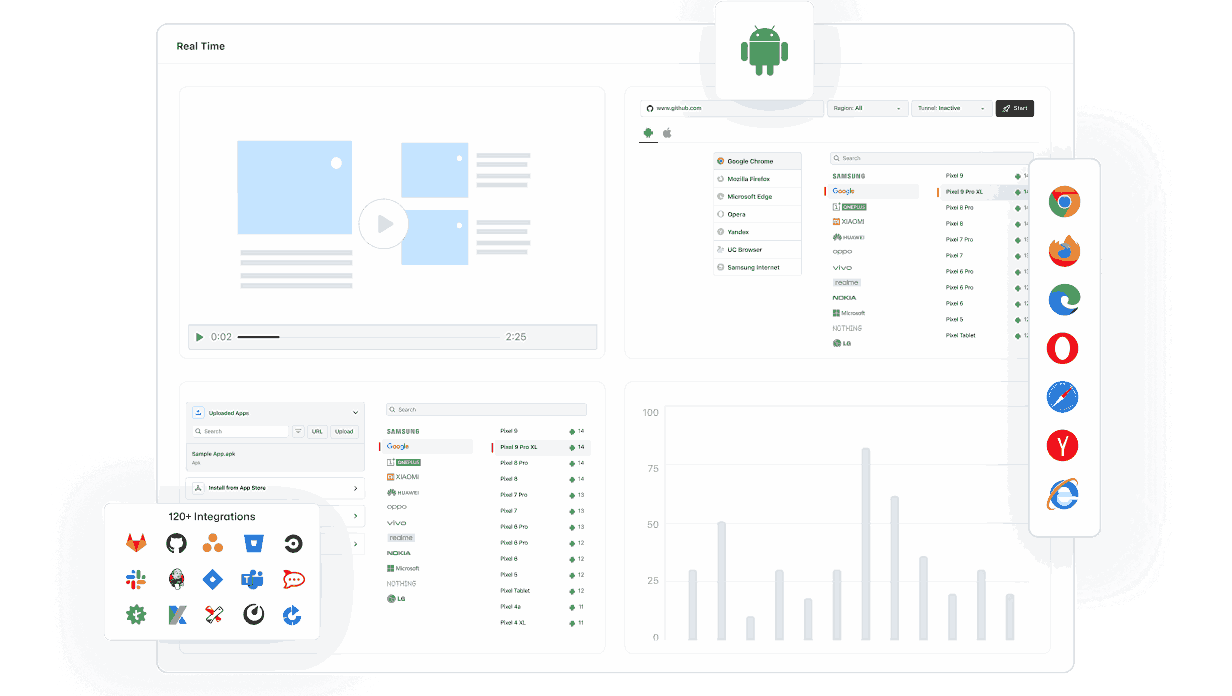Click the large blue image thumbnail in the video
Viewport: 1232px width, 696px height.
[x=294, y=187]
